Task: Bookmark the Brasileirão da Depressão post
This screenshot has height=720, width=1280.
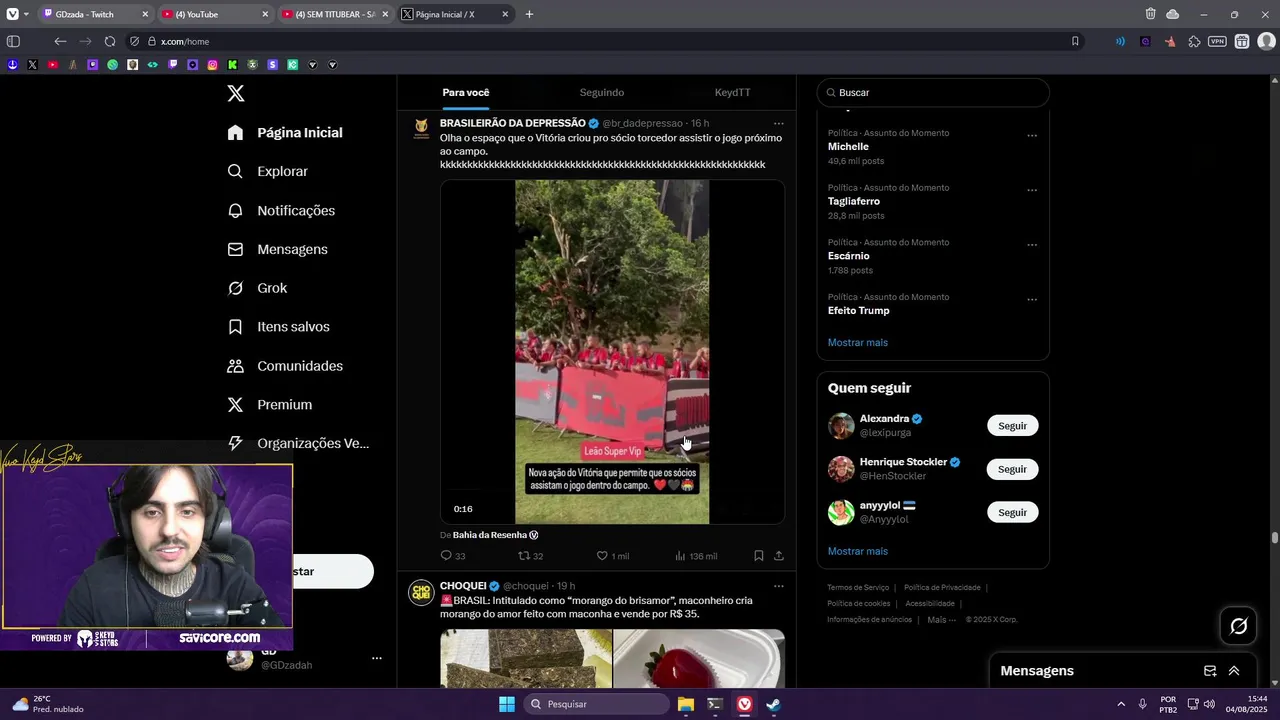Action: click(759, 556)
